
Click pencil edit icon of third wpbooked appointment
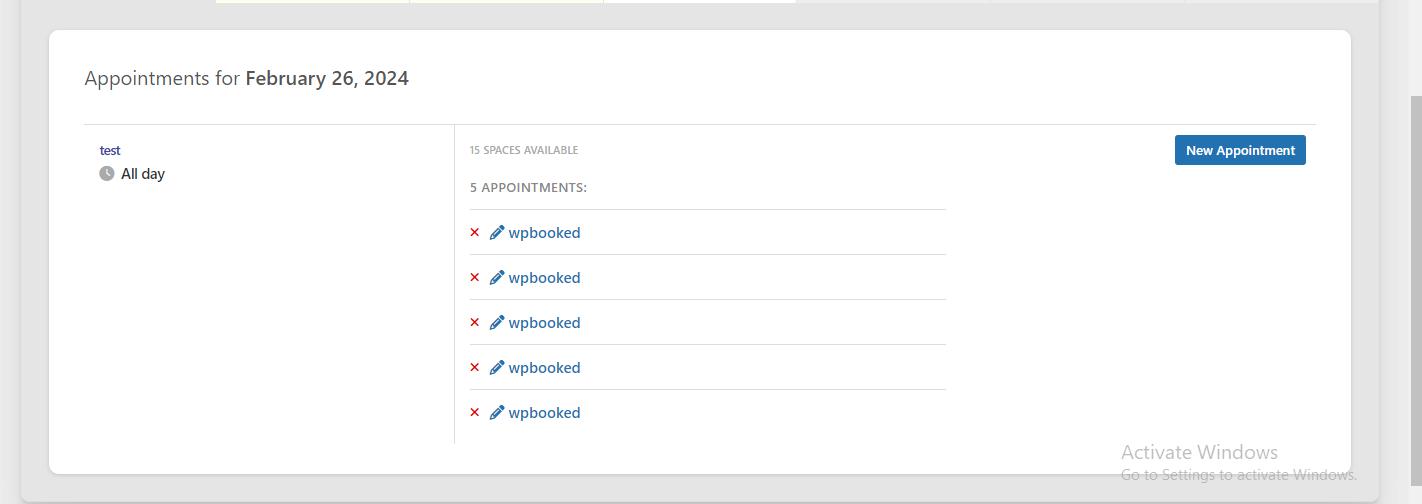click(x=497, y=323)
